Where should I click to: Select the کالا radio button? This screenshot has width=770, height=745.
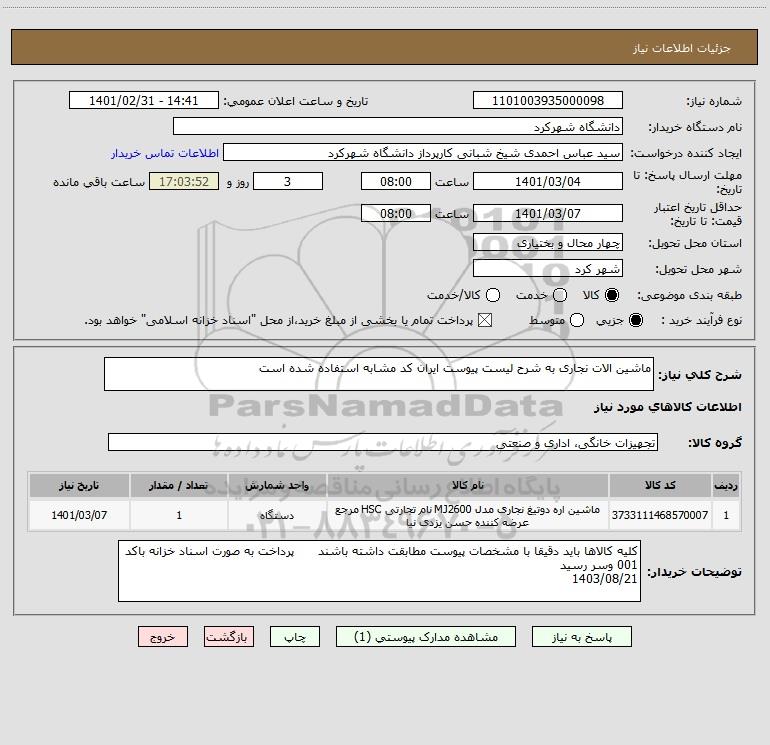(x=612, y=295)
